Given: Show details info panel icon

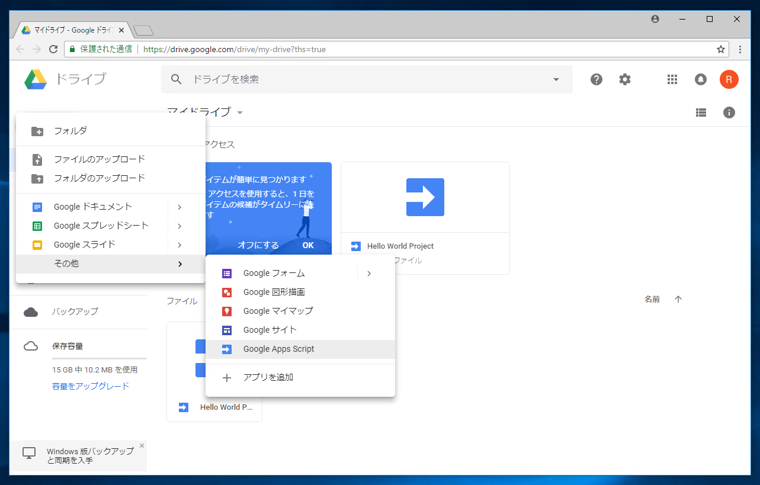Looking at the screenshot, I should tap(729, 112).
